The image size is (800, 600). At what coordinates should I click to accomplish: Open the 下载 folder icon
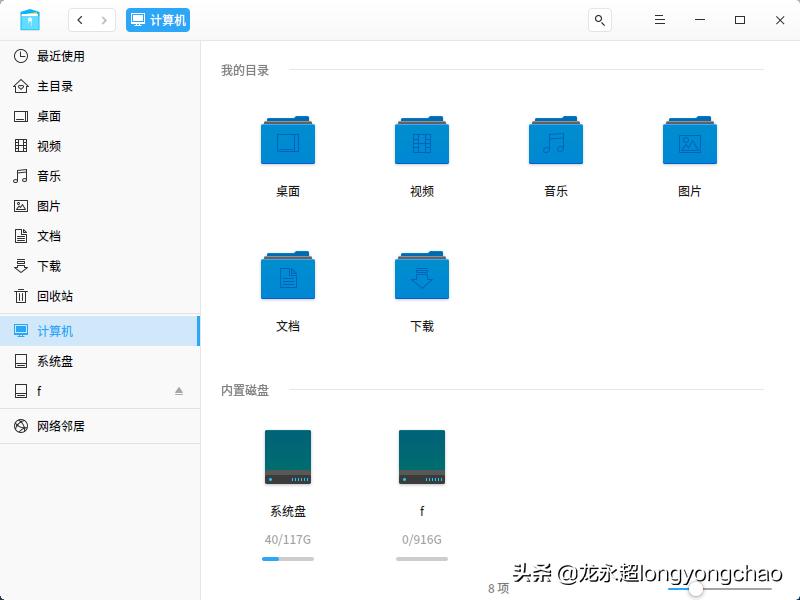421,274
